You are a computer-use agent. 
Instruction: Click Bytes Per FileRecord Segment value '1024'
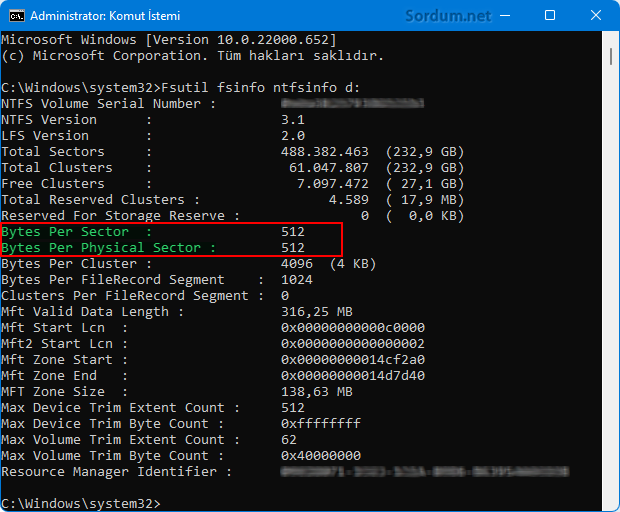click(x=297, y=280)
